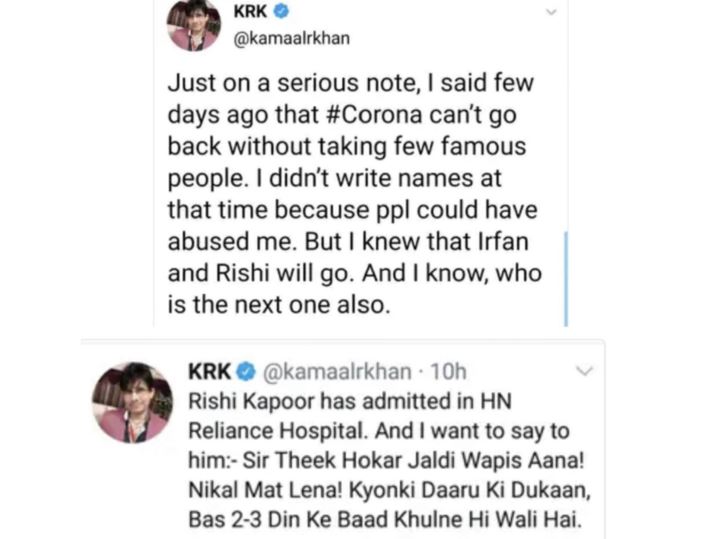Click the blue vertical scroll indicator beside the first tweet
Image resolution: width=723 pixels, height=539 pixels.
point(566,279)
